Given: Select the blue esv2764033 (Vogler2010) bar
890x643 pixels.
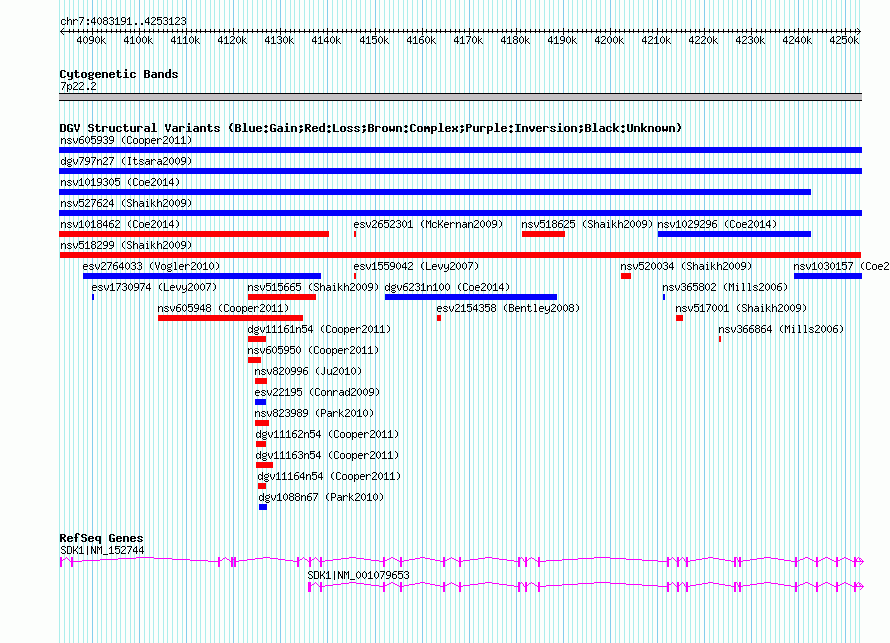Looking at the screenshot, I should click(201, 276).
